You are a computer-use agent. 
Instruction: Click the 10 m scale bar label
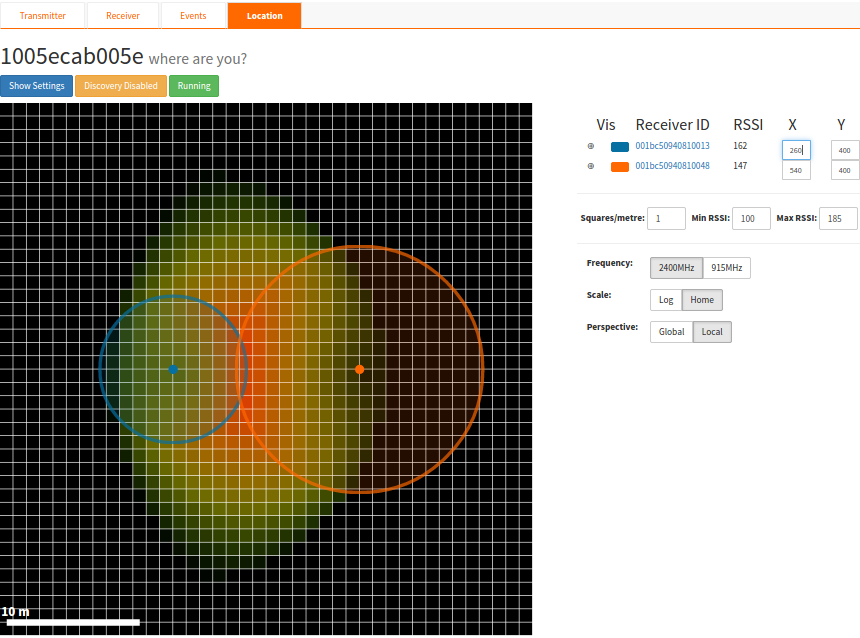coord(15,612)
